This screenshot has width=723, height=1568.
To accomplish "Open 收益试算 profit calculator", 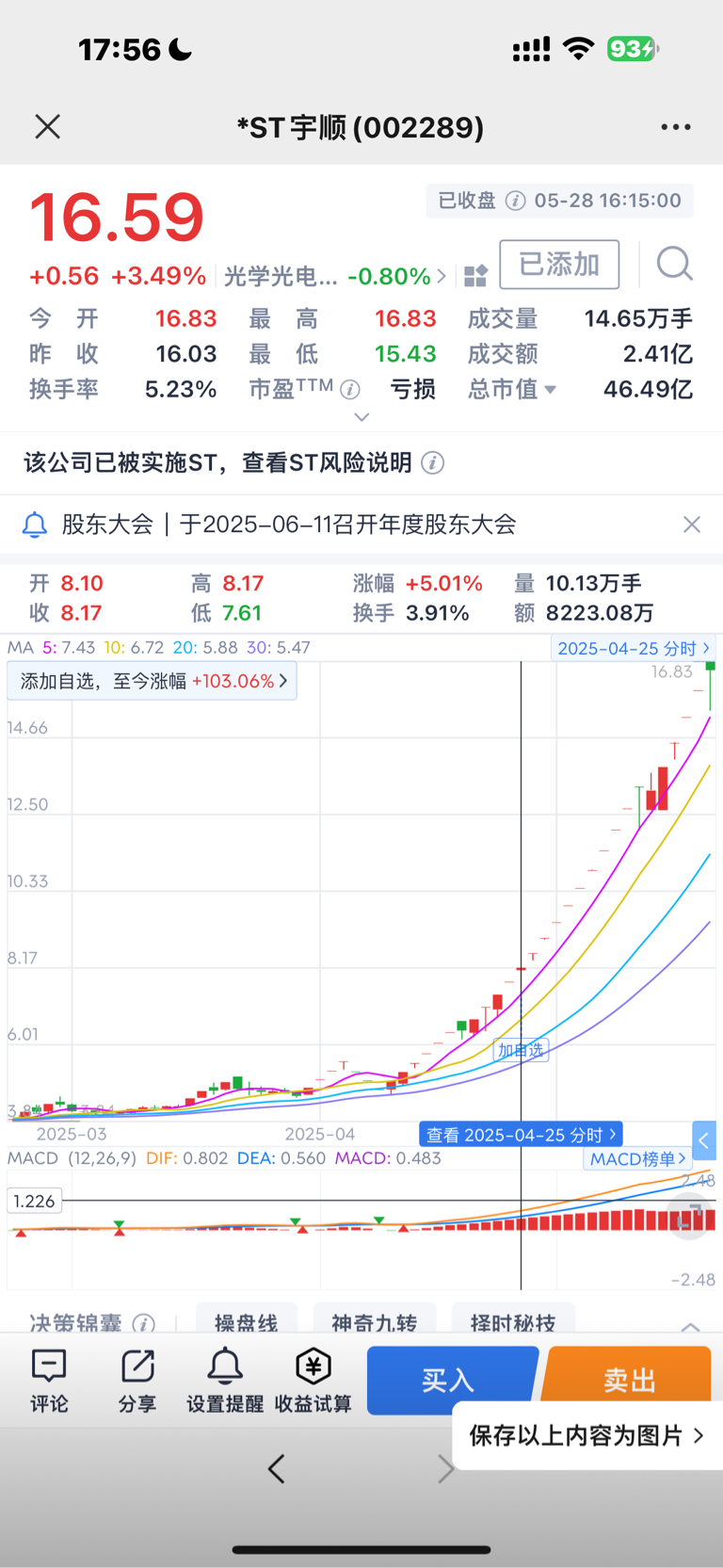I will pyautogui.click(x=313, y=1381).
